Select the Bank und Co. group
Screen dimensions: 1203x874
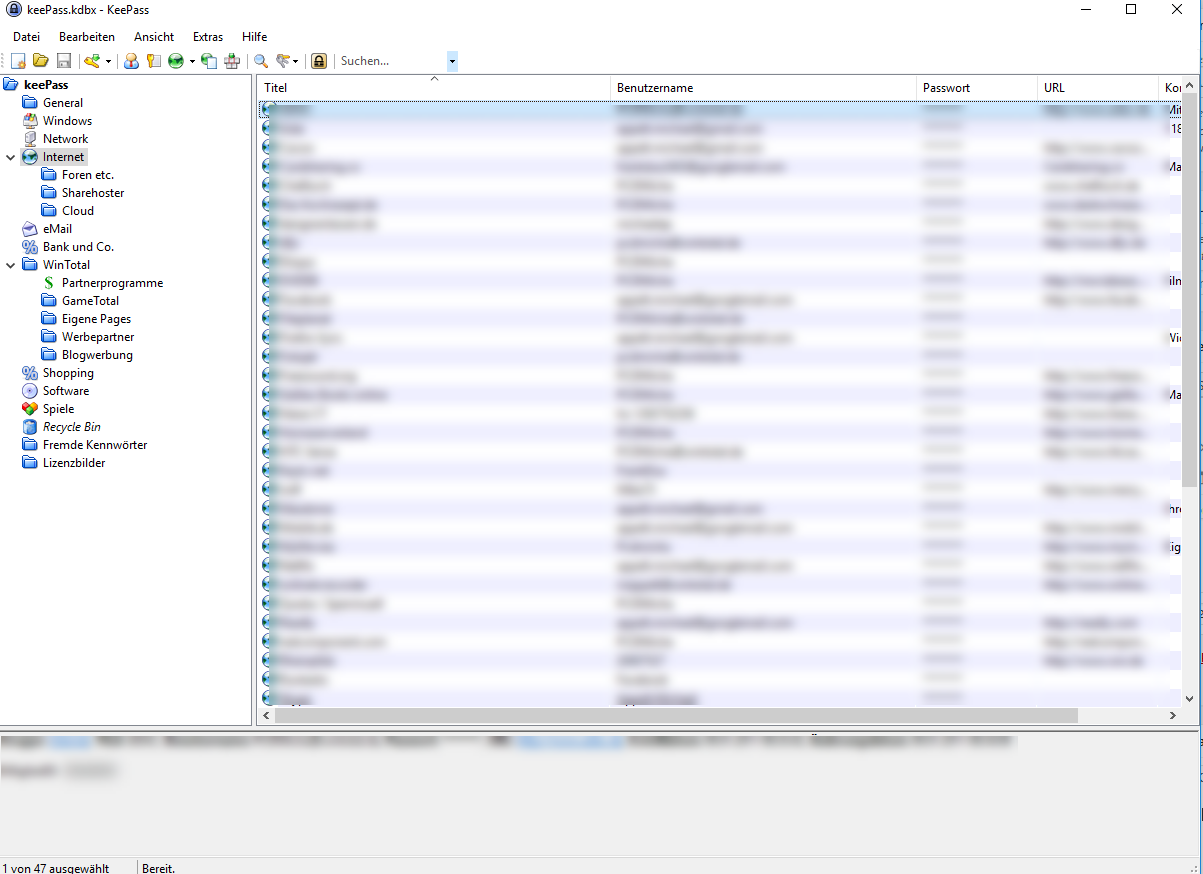(78, 247)
